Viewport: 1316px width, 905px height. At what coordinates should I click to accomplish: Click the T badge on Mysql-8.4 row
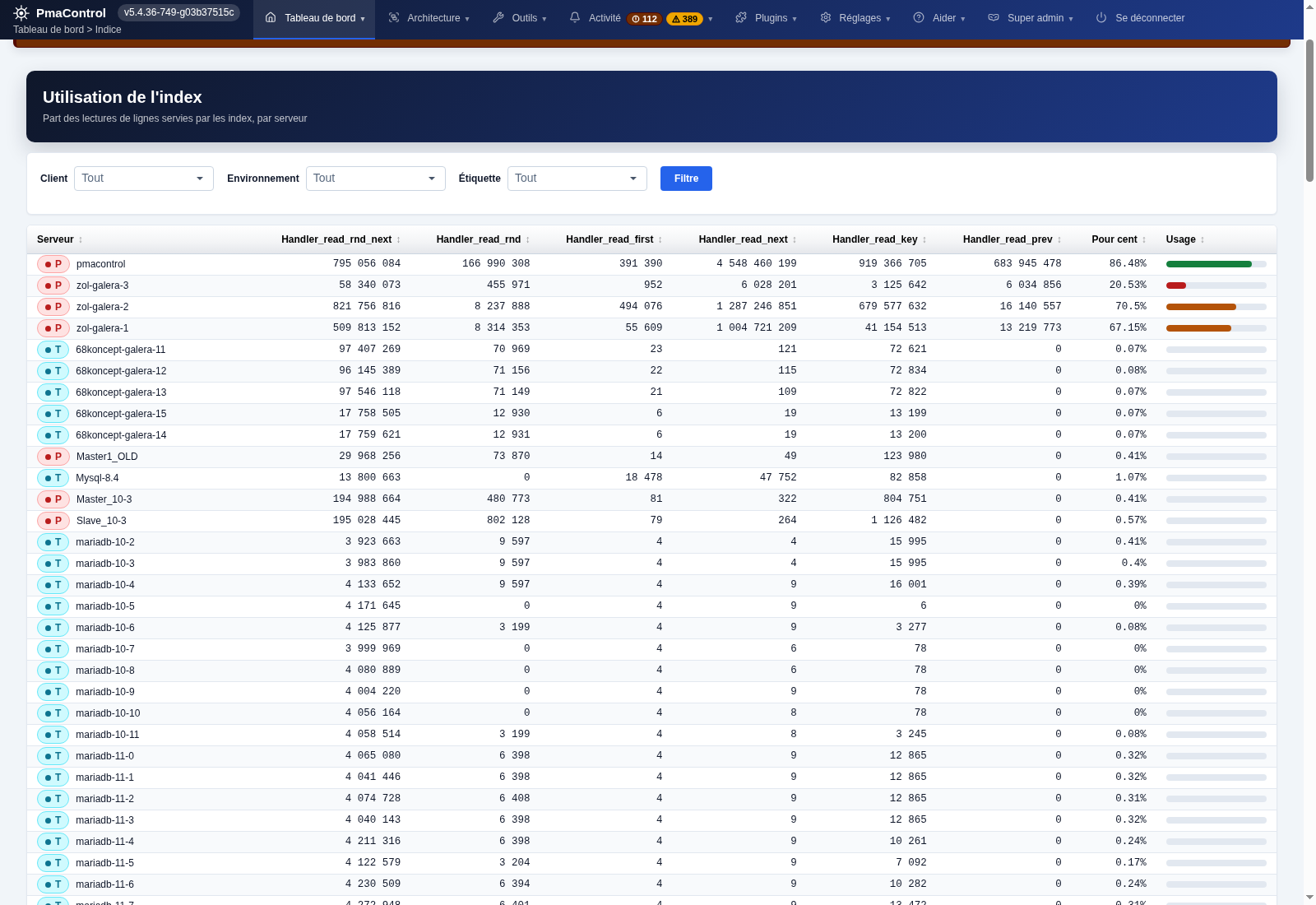[53, 478]
